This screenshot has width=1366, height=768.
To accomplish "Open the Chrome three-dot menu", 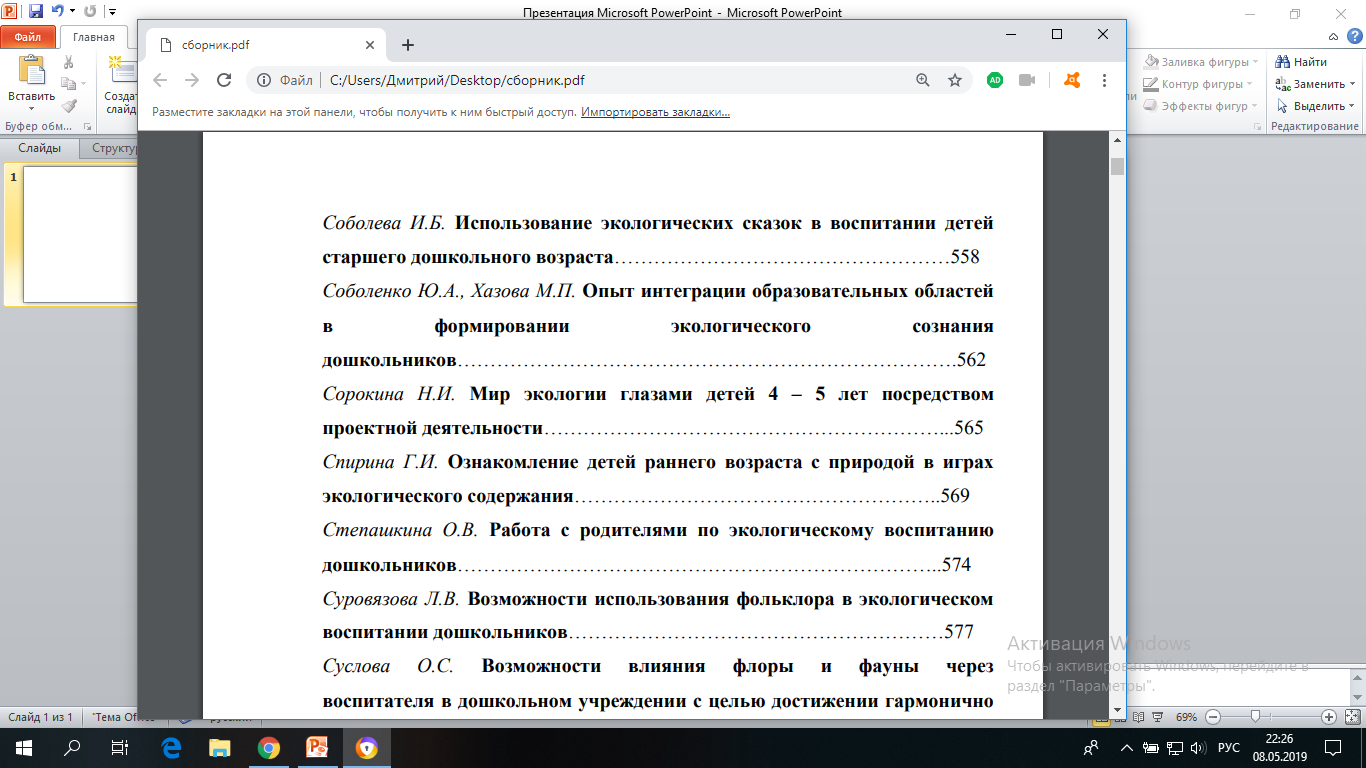I will (1104, 80).
